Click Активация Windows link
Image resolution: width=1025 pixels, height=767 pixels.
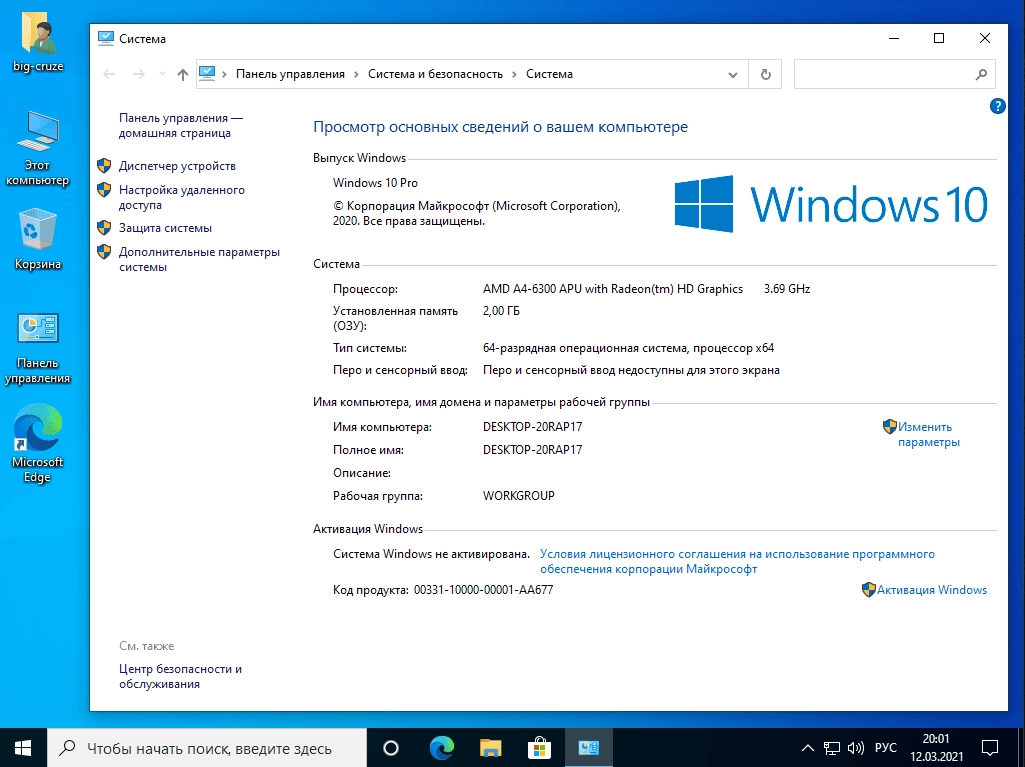pyautogui.click(x=932, y=590)
